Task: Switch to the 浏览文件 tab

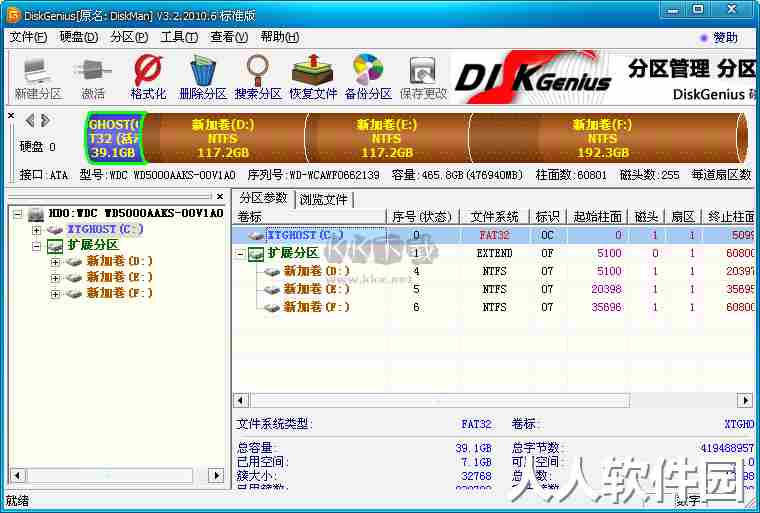Action: [324, 199]
